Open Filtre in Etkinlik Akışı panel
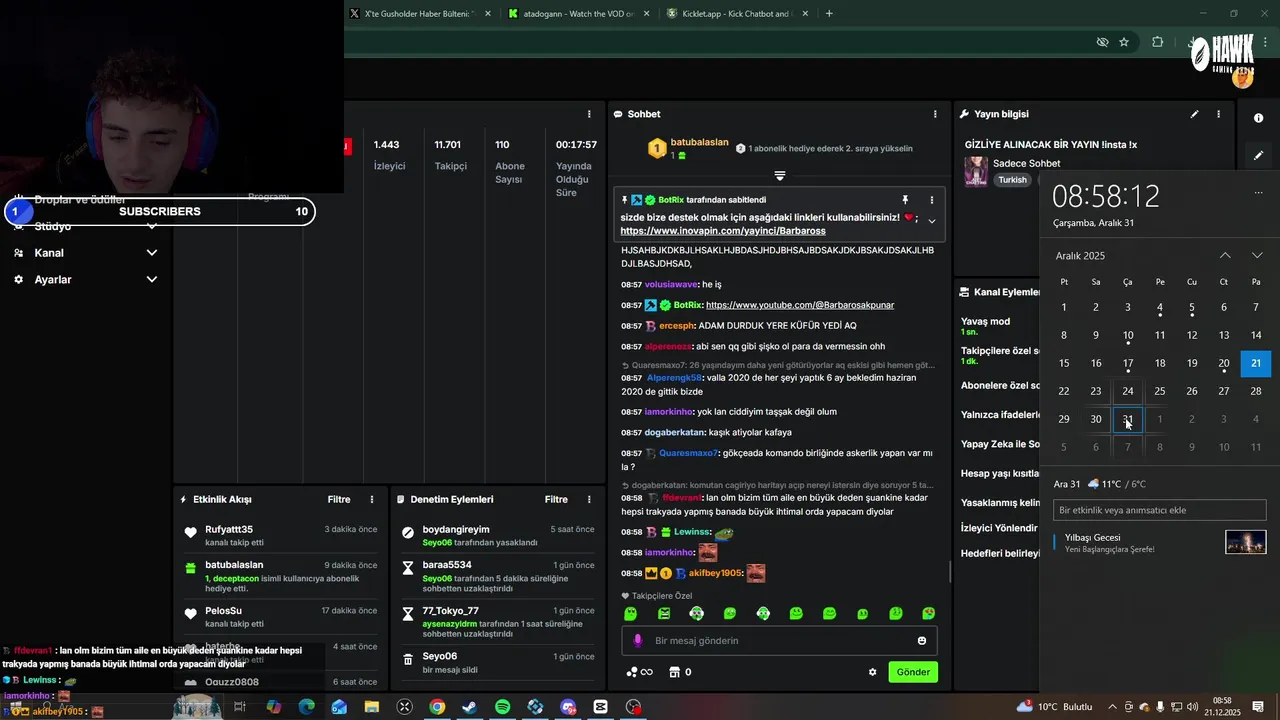 [x=339, y=499]
